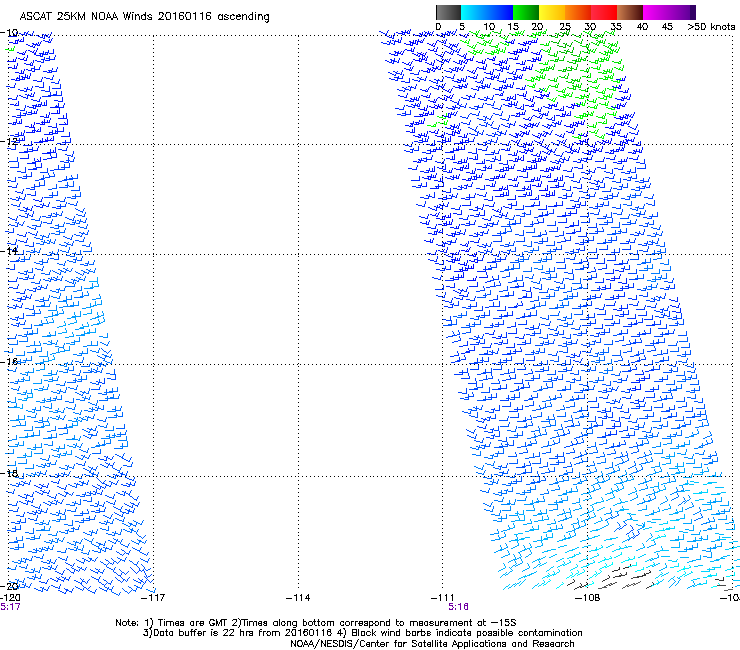The width and height of the screenshot is (740, 650).
Task: Click the NOAA/NESDIS Center for Satellite Applications credit
Action: (x=432, y=644)
